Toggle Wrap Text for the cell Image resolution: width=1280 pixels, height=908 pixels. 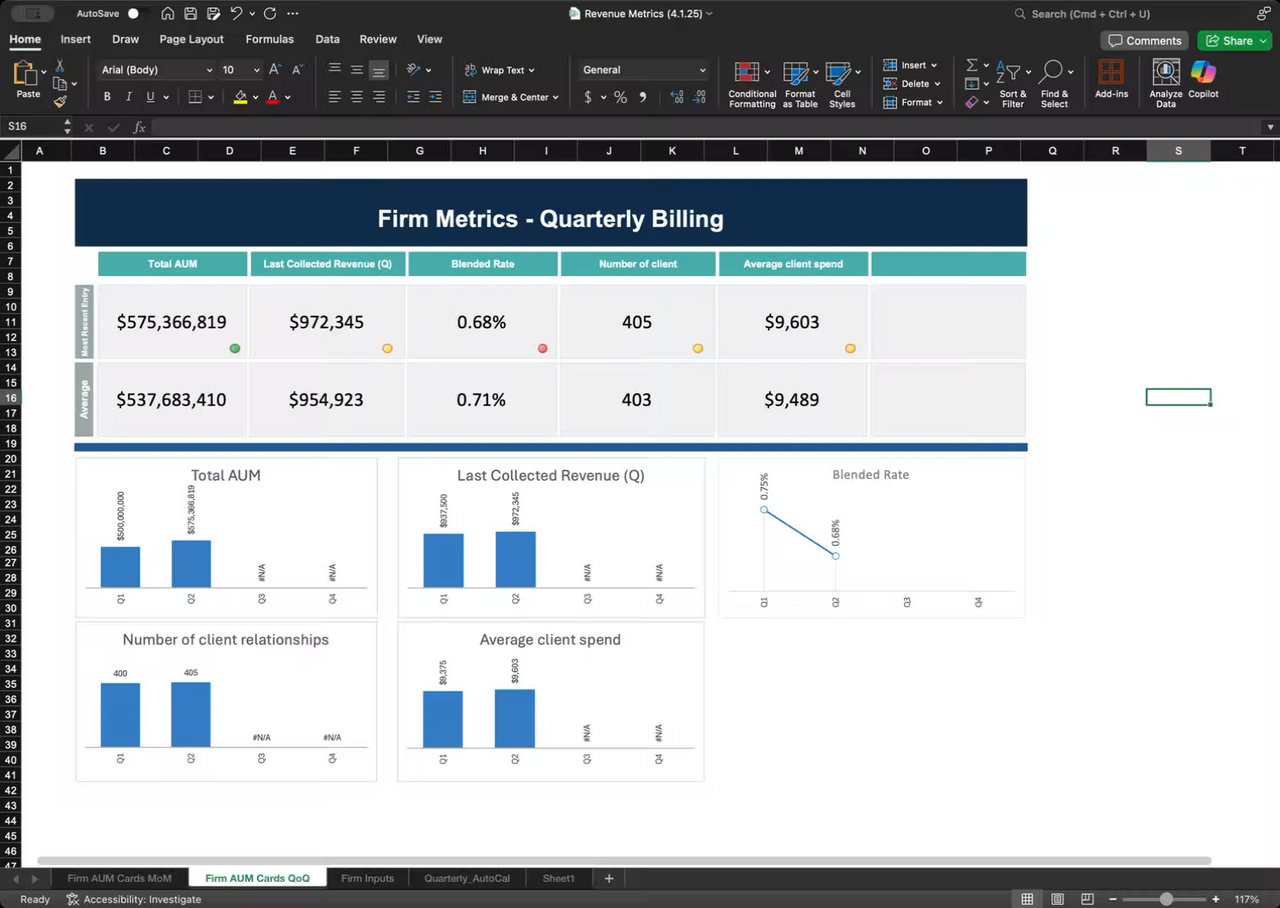499,70
